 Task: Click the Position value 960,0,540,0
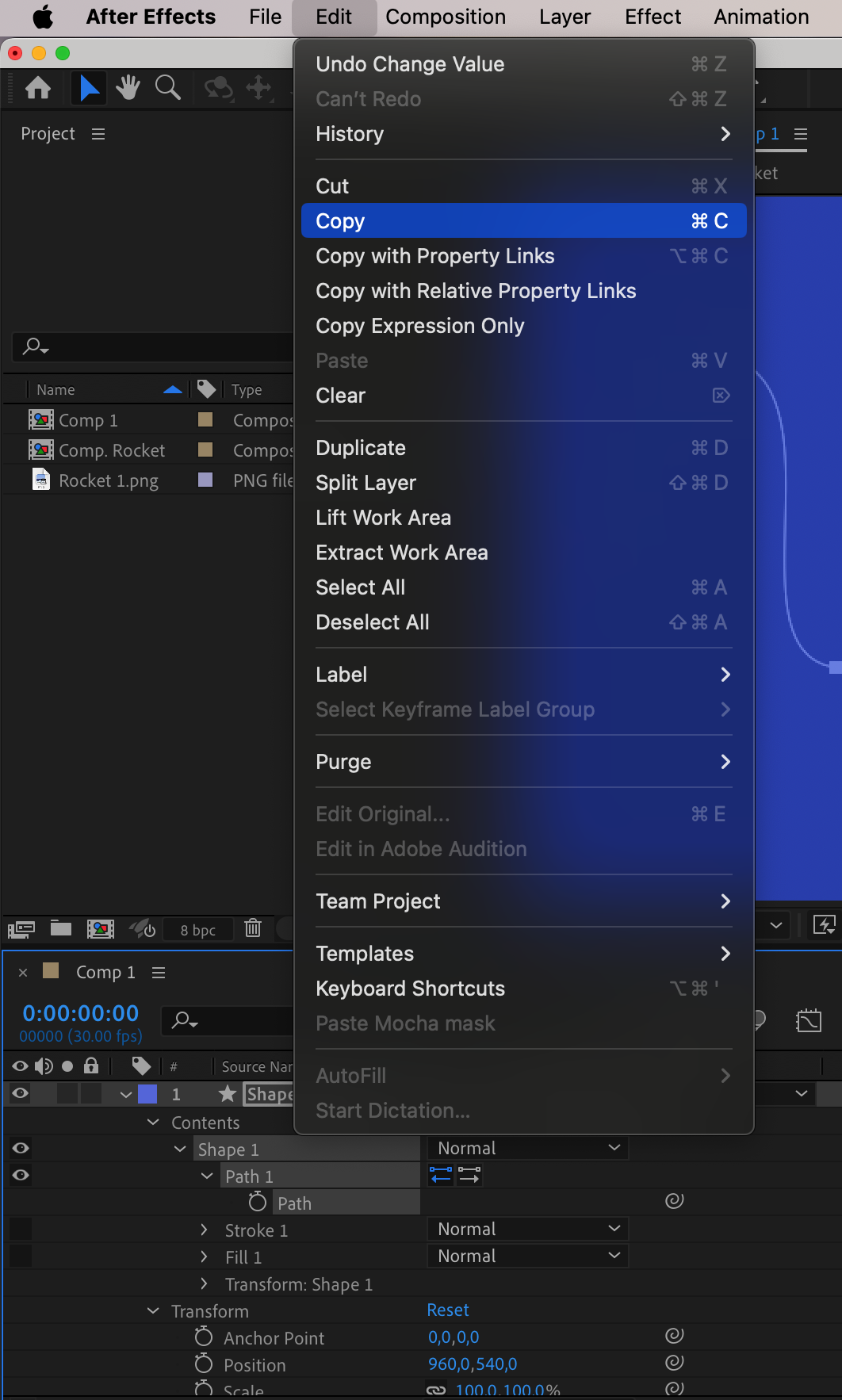[473, 1364]
